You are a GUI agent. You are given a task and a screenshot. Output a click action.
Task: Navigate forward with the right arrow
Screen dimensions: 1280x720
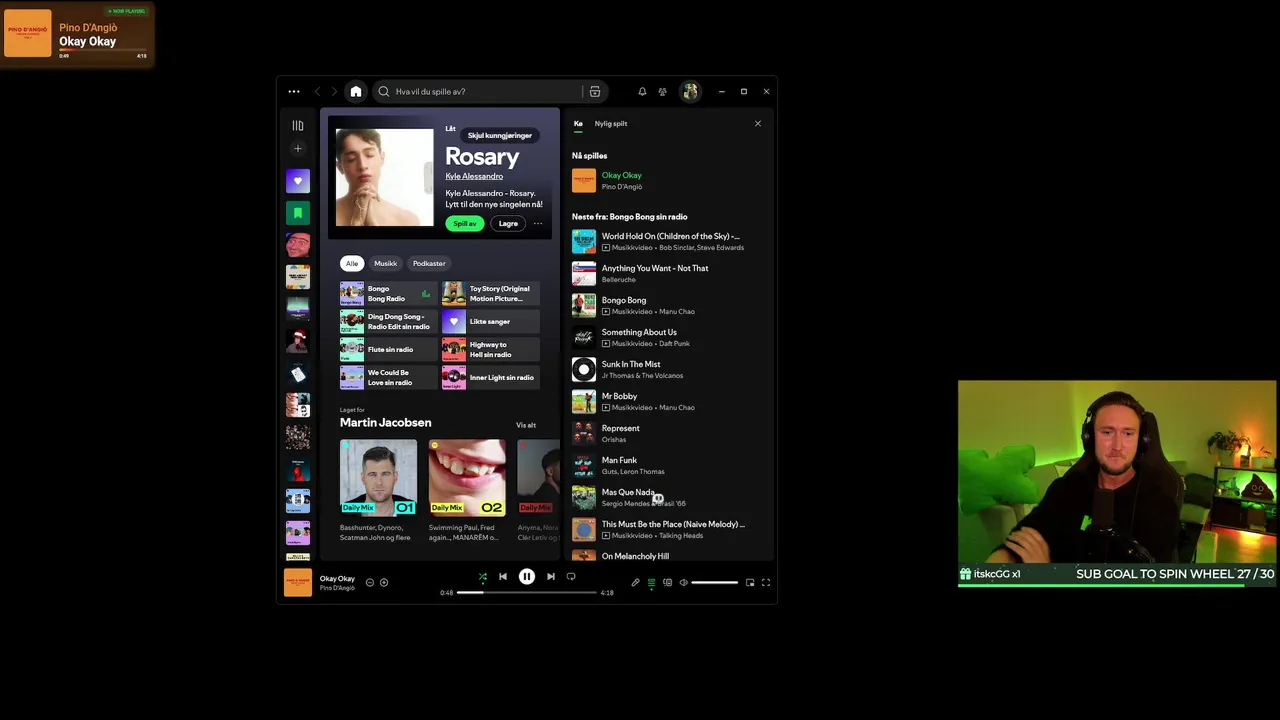tap(334, 91)
